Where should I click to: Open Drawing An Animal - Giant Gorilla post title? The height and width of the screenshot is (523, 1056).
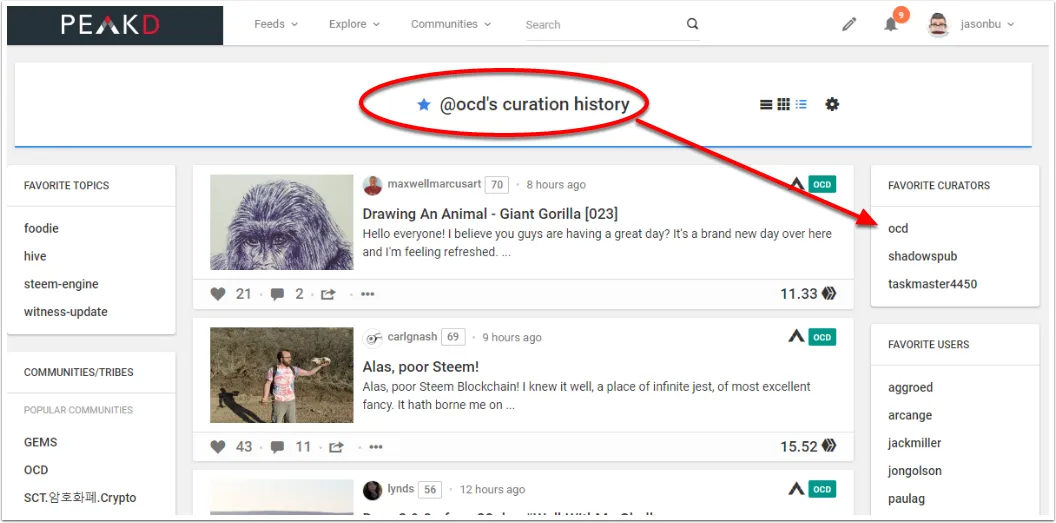[x=490, y=214]
